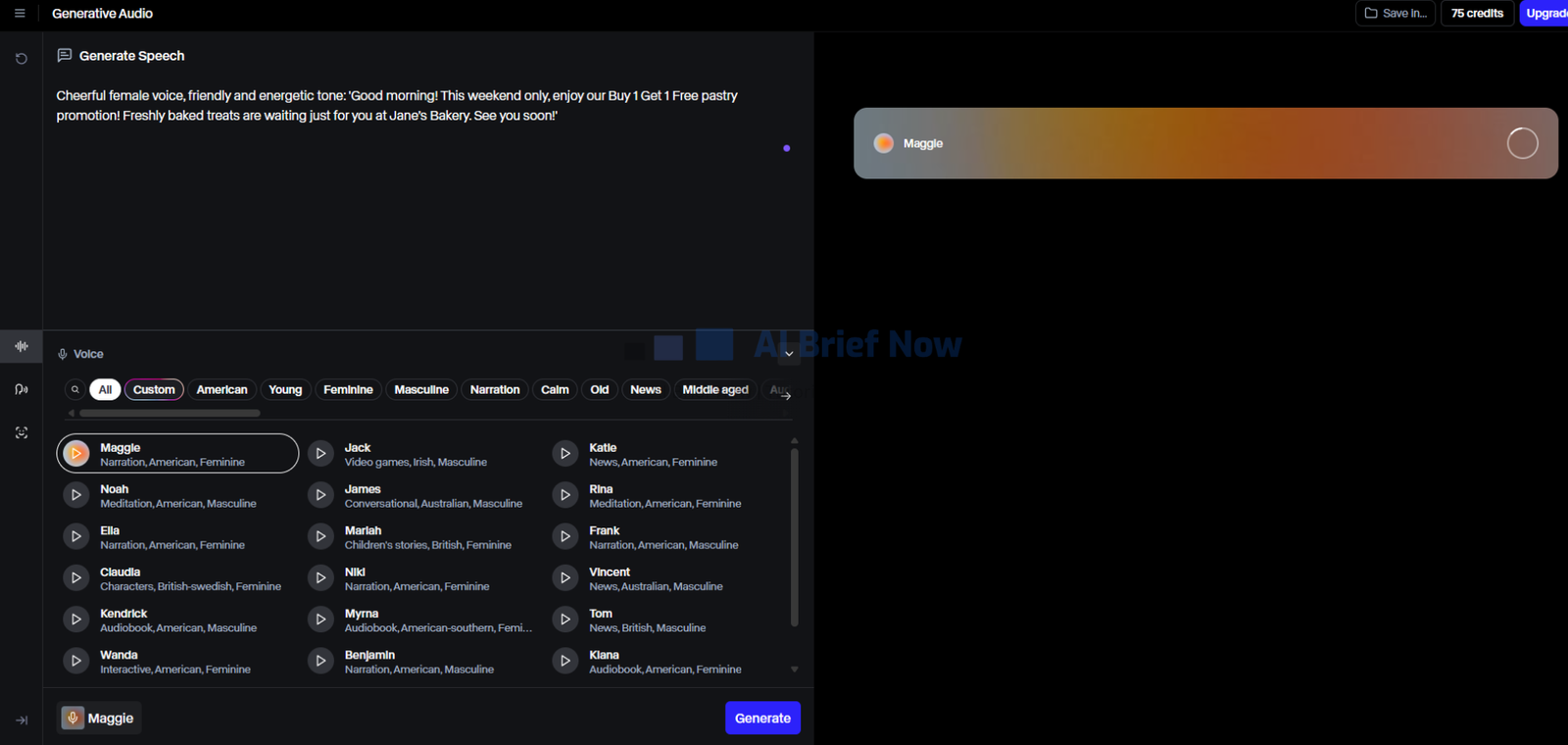Viewport: 1568px width, 745px height.
Task: Play Myrna voice preview
Action: click(320, 620)
